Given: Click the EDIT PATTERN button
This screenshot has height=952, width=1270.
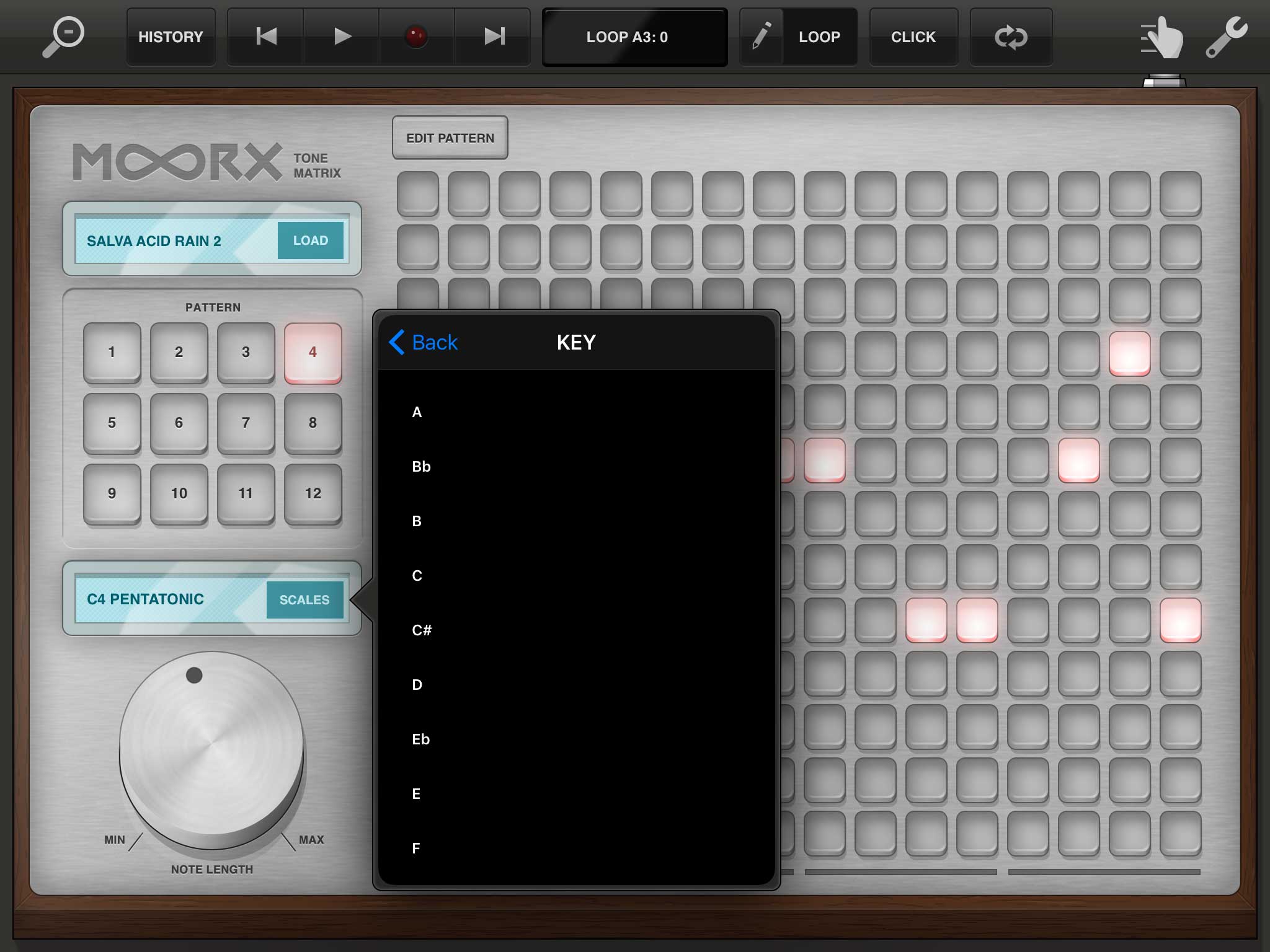Looking at the screenshot, I should click(450, 138).
